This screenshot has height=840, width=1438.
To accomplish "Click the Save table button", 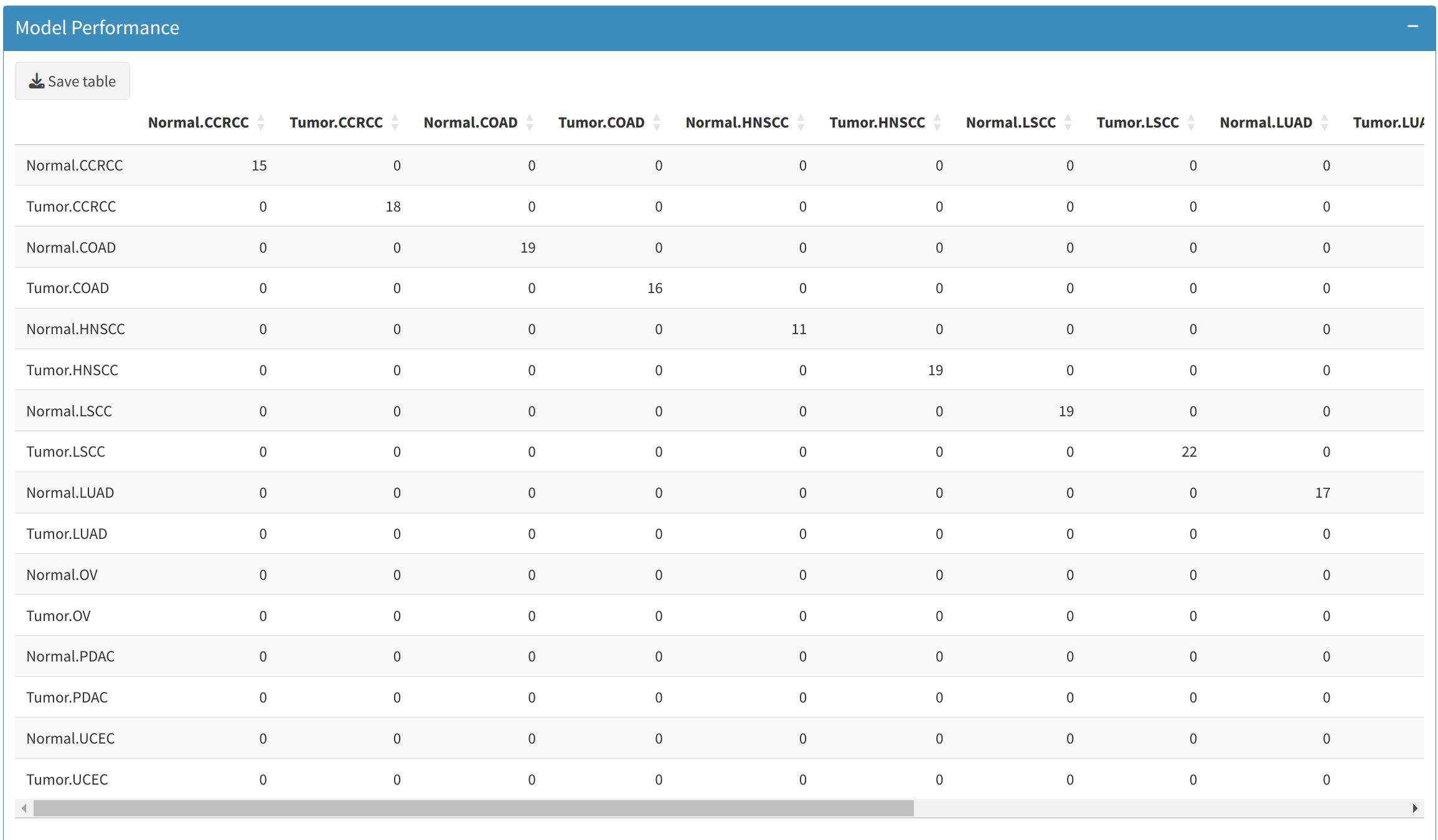I will coord(73,81).
